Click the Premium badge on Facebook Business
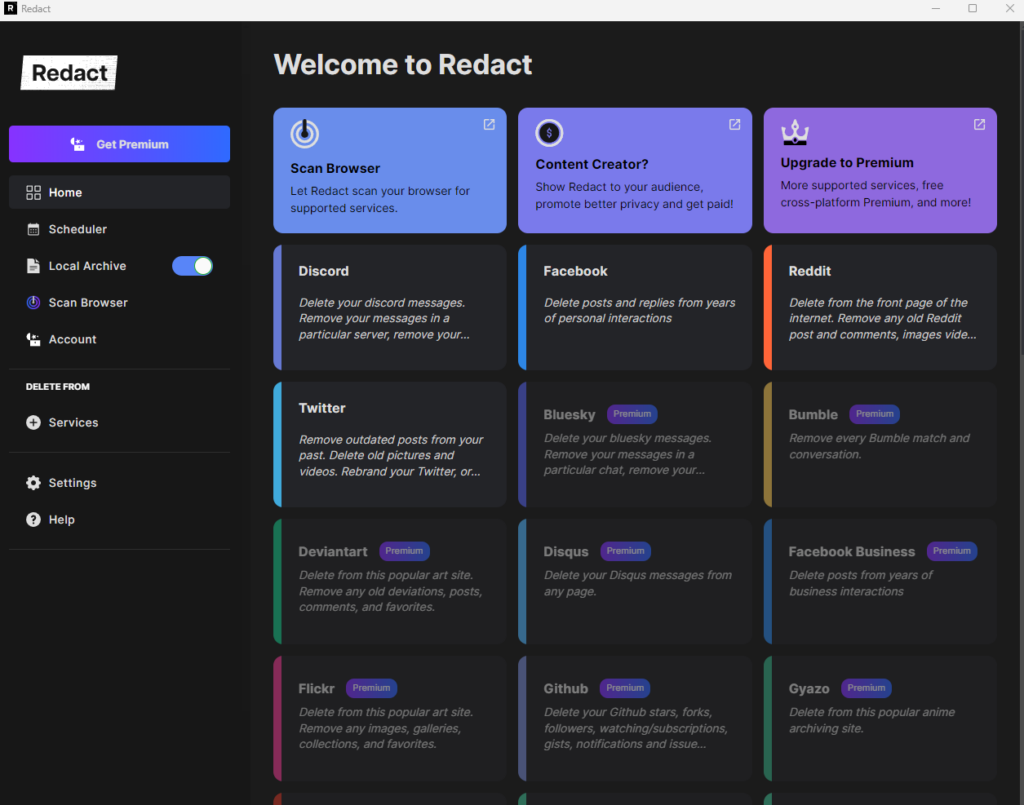Screen dimensions: 1024x805 952,551
